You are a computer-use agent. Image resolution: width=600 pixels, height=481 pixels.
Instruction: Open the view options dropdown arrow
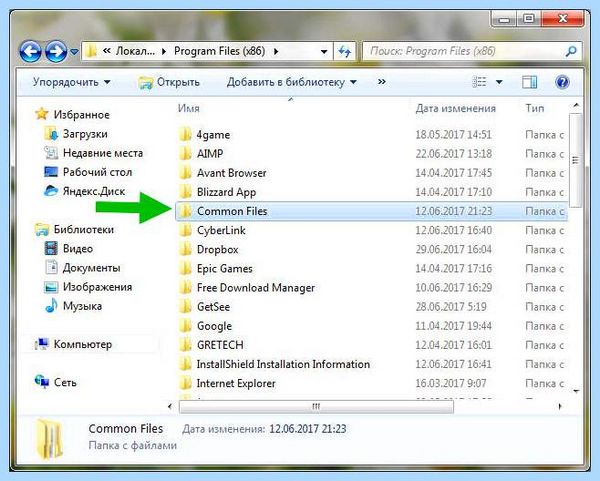pyautogui.click(x=499, y=82)
